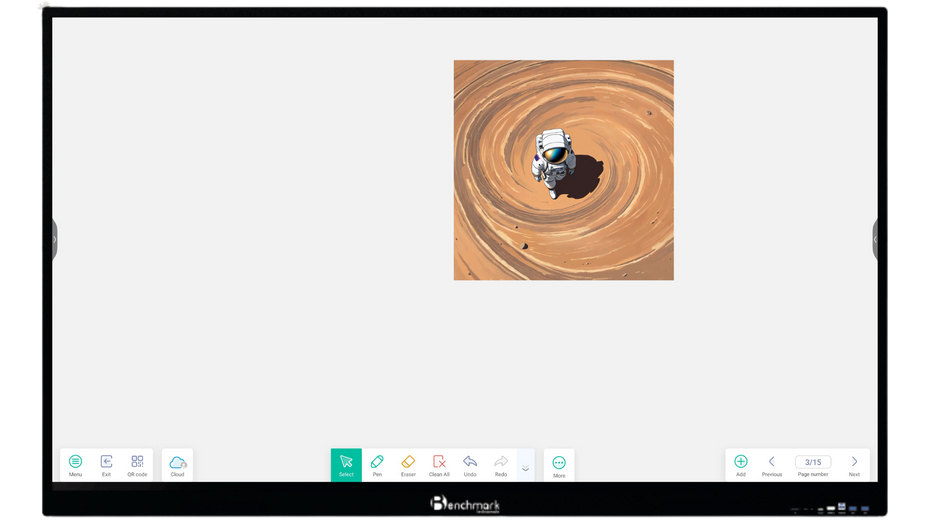
Task: Go to the Previous page
Action: pyautogui.click(x=772, y=465)
